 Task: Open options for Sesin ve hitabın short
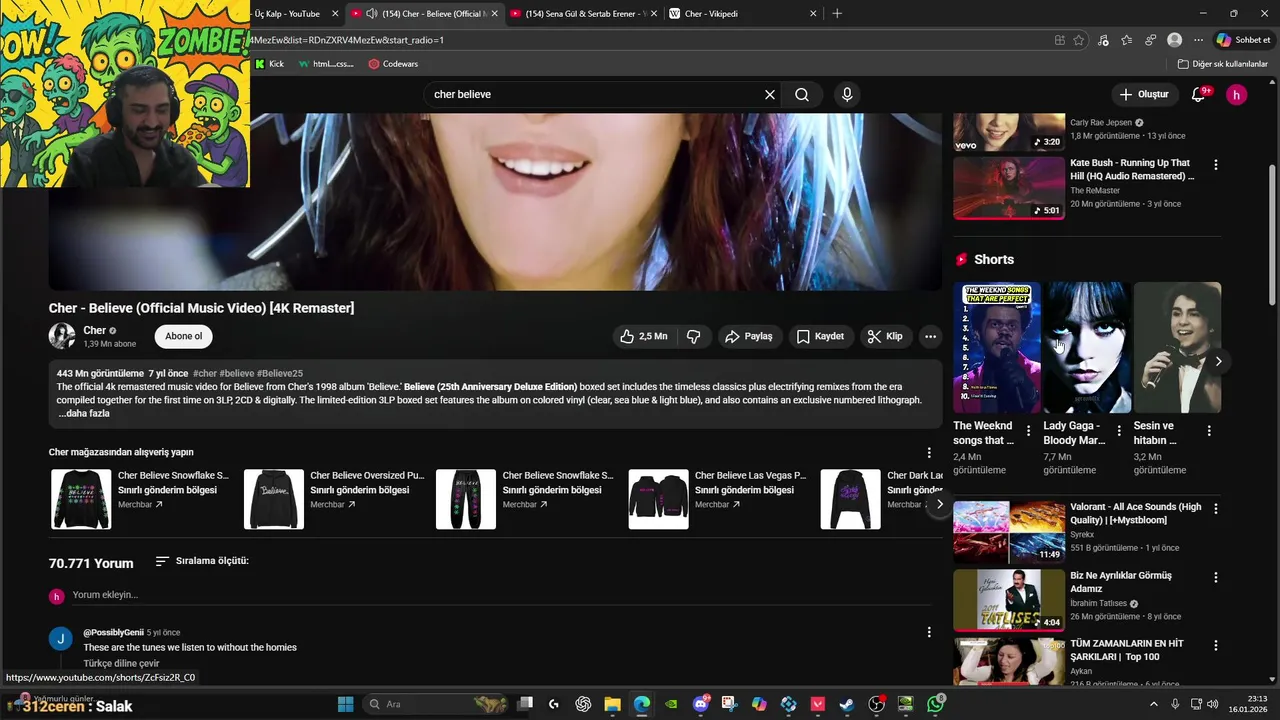[1209, 431]
